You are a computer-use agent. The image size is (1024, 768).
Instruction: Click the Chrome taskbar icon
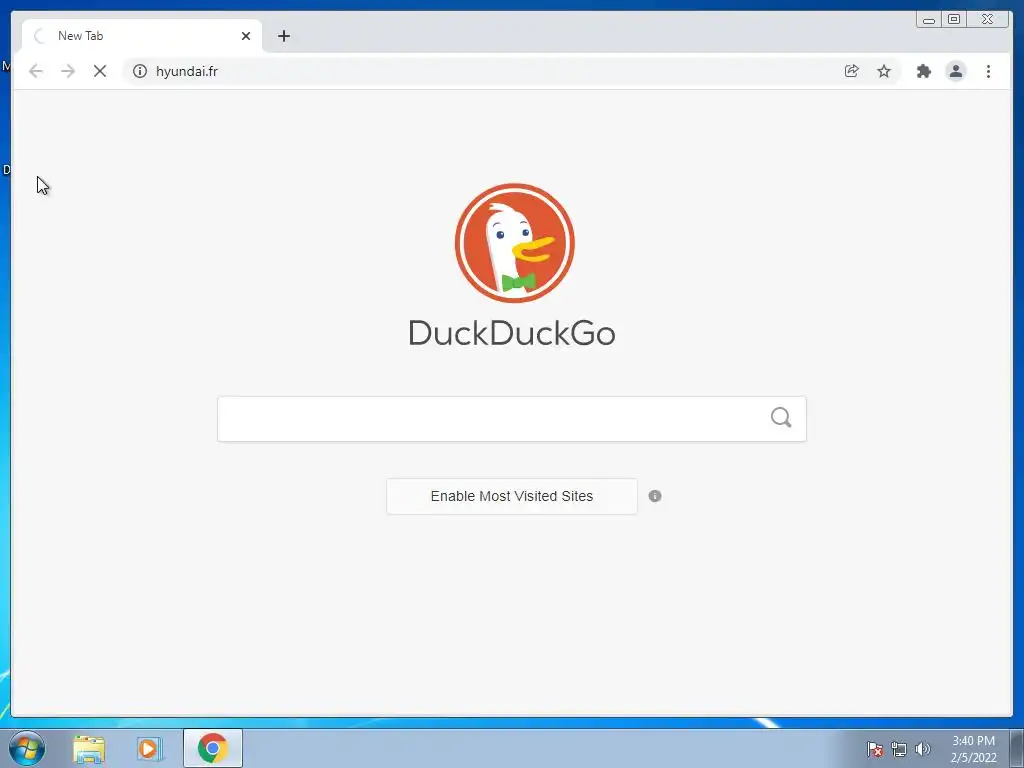coord(213,748)
